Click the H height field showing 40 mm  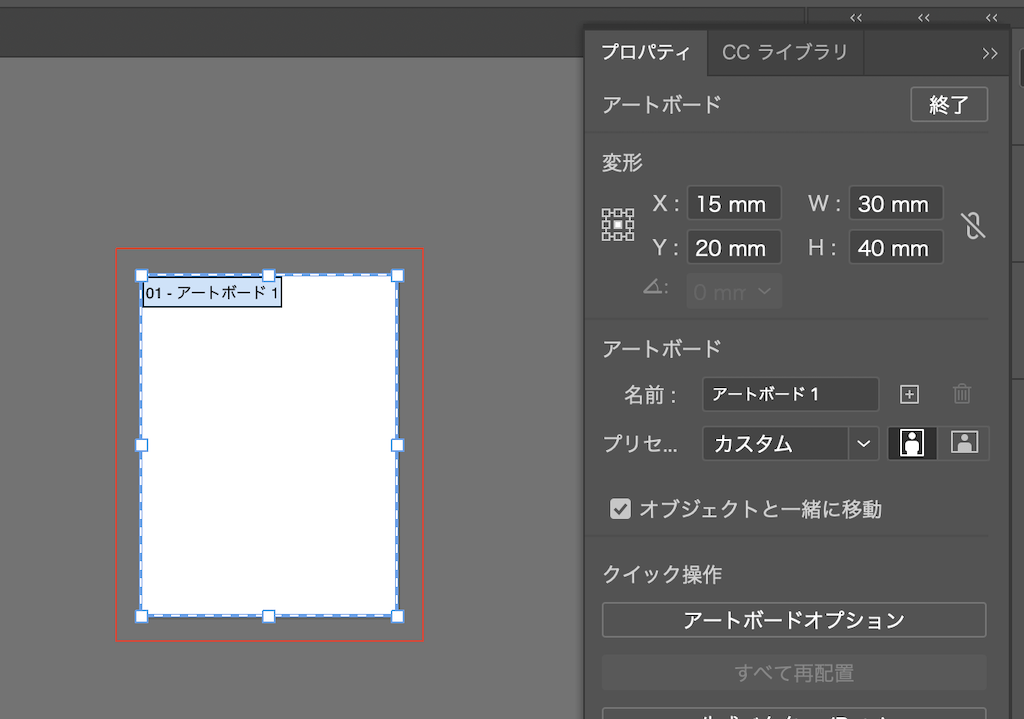click(896, 248)
